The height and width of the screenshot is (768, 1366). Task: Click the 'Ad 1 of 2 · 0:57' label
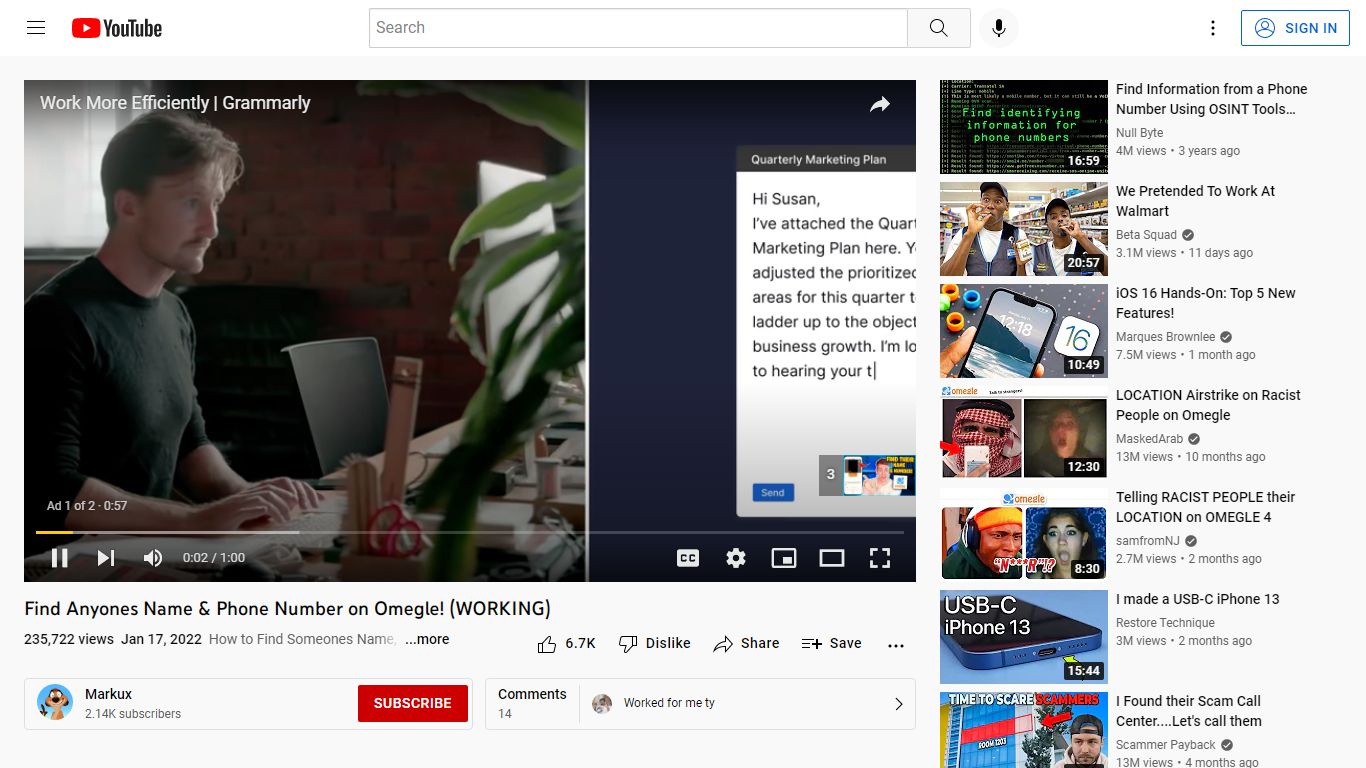pyautogui.click(x=87, y=506)
